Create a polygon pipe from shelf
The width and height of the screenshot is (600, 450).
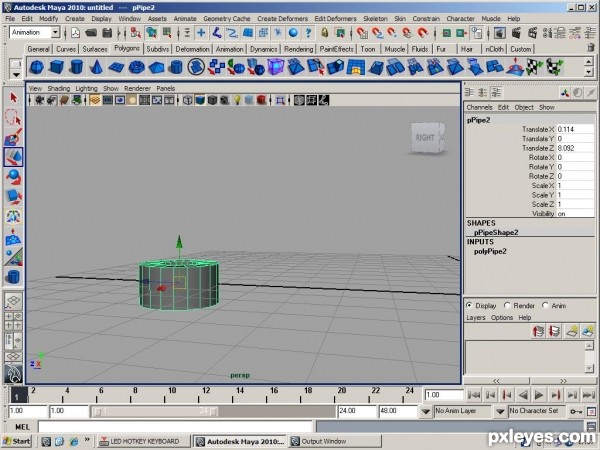(x=176, y=67)
